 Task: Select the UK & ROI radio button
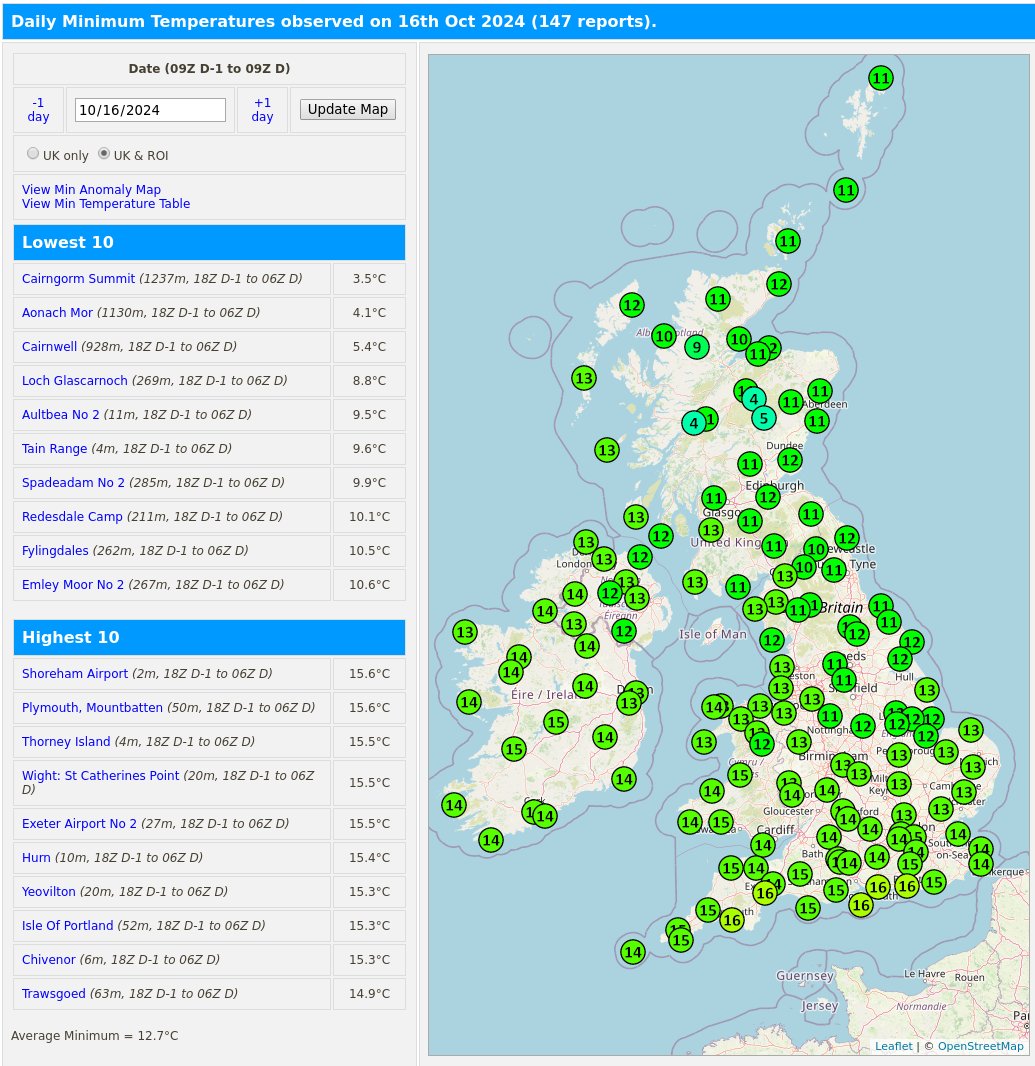pos(104,153)
